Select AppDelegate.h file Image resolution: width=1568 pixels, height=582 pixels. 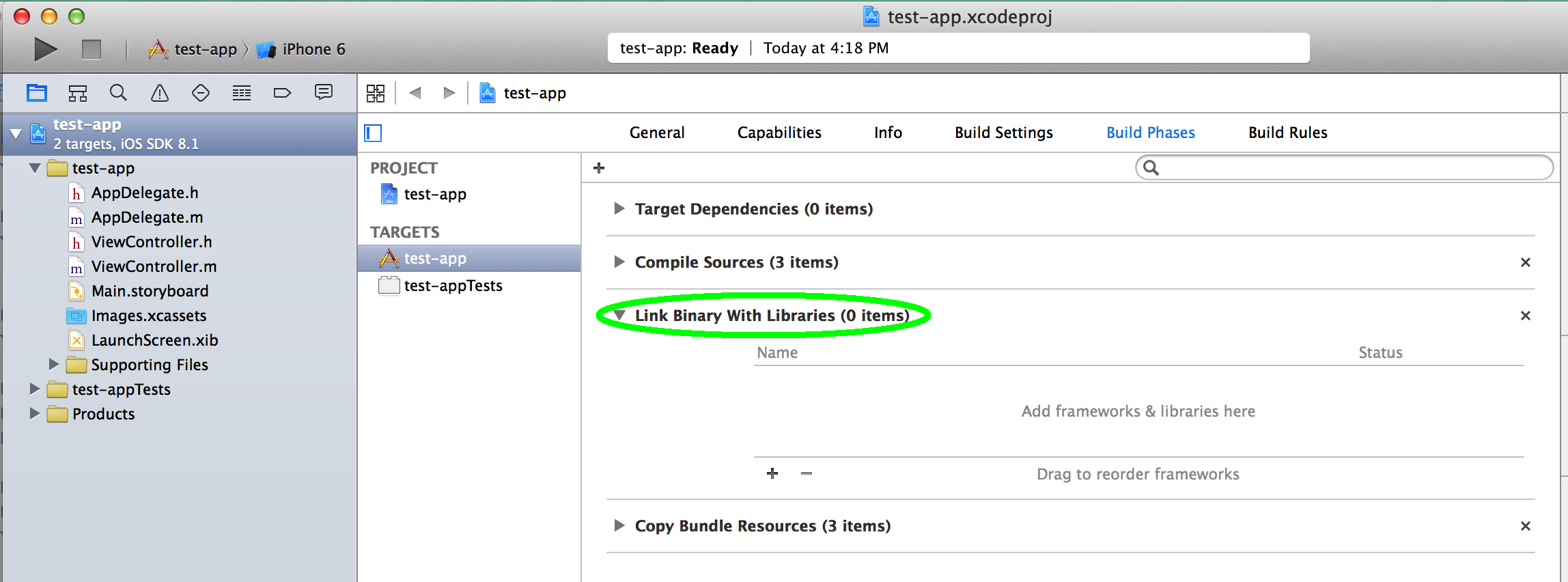pyautogui.click(x=134, y=193)
